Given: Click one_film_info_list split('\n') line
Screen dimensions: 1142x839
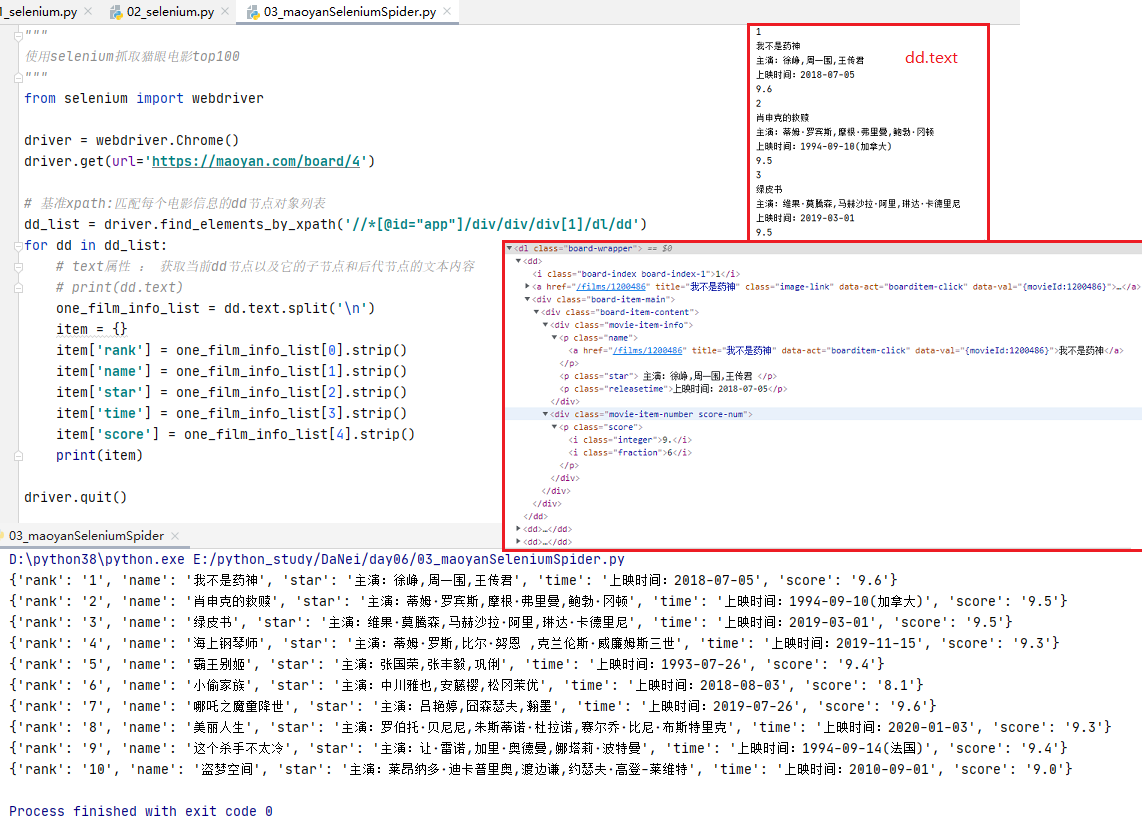Looking at the screenshot, I should click(216, 308).
